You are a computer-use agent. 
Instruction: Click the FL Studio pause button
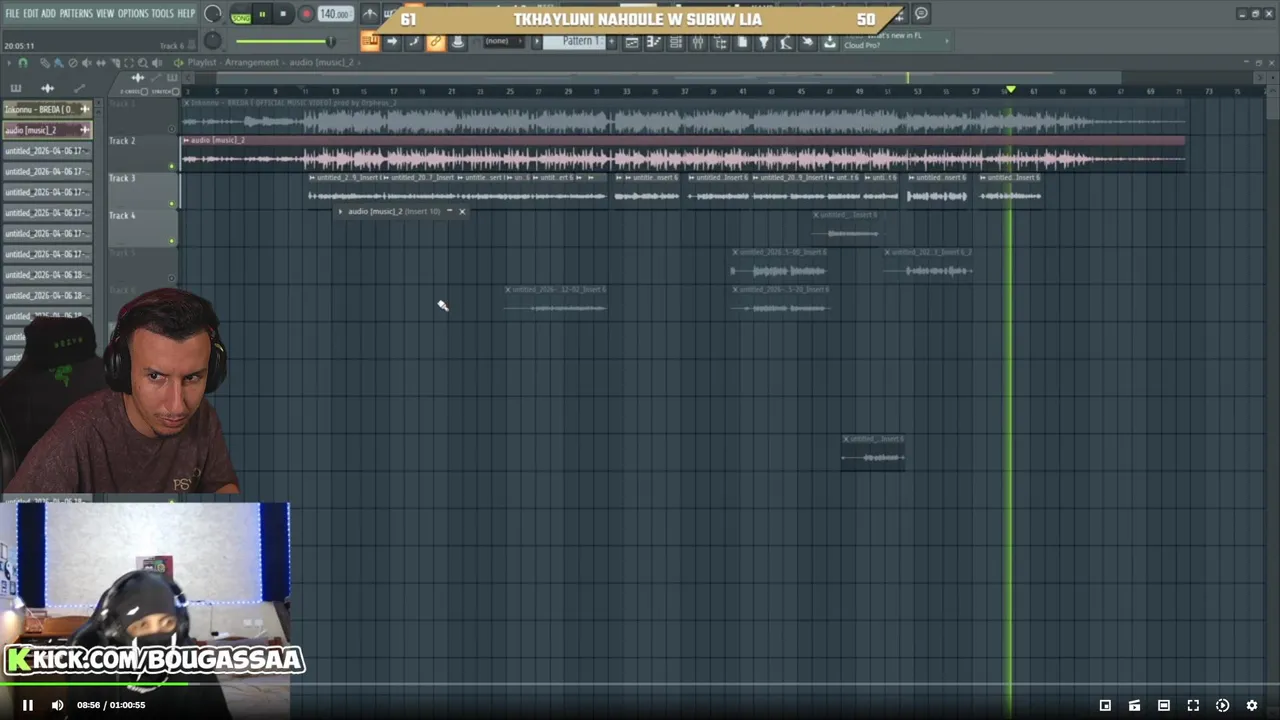click(x=262, y=14)
